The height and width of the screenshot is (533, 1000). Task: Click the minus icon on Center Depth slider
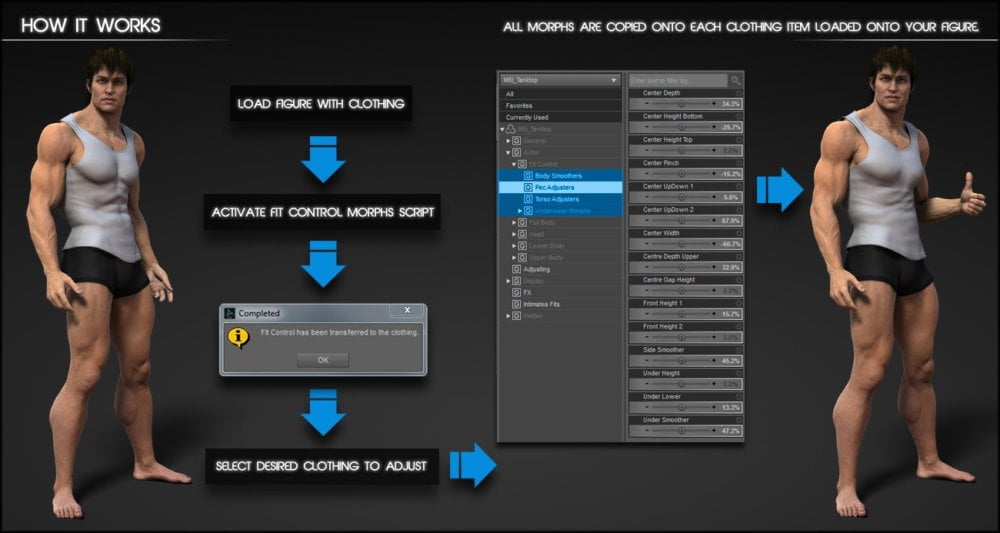click(647, 103)
